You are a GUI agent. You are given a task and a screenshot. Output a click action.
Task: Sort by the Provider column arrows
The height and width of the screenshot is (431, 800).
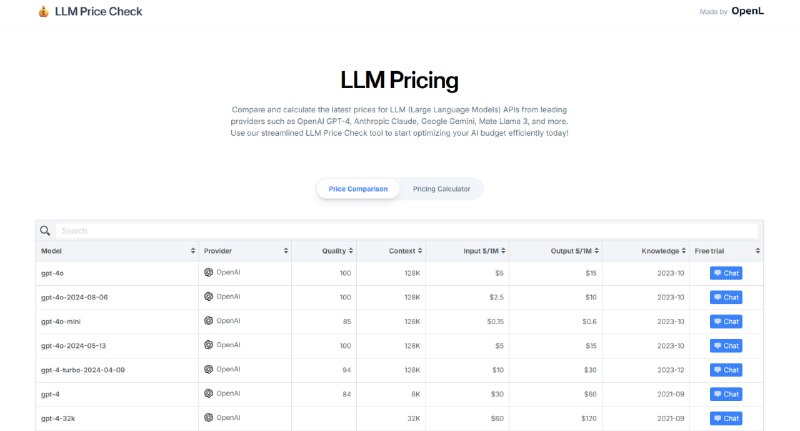tap(286, 251)
